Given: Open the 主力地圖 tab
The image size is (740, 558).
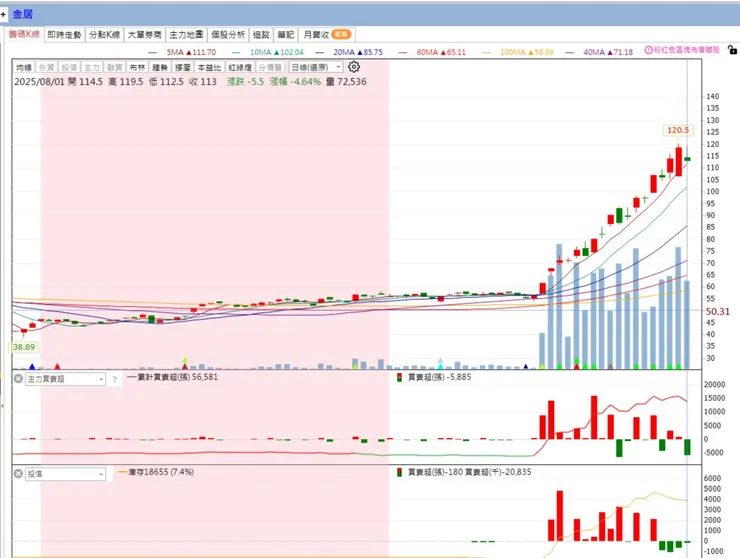Looking at the screenshot, I should (186, 34).
